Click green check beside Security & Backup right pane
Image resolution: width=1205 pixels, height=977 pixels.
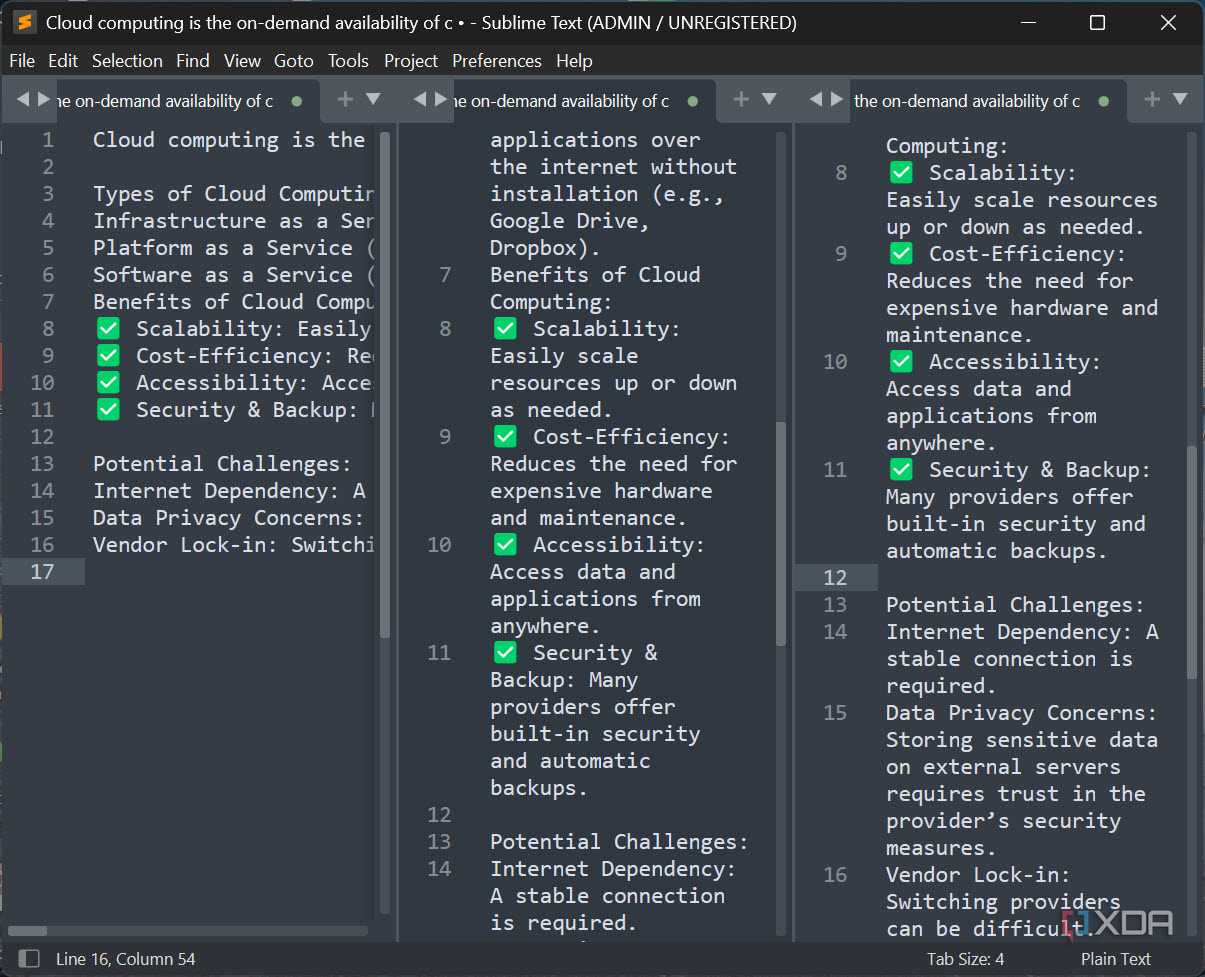coord(901,470)
